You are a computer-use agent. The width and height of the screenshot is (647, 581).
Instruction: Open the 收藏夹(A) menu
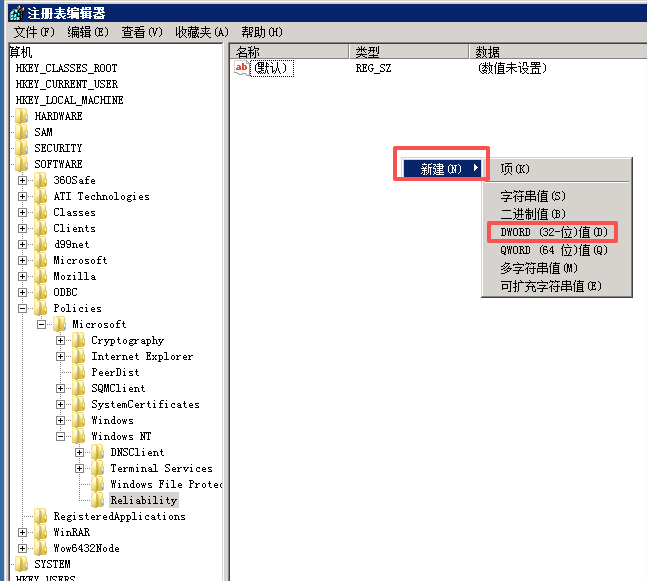click(201, 32)
